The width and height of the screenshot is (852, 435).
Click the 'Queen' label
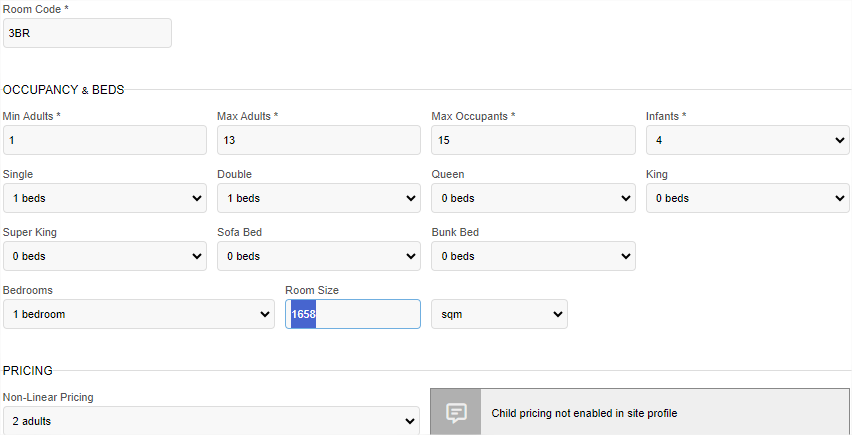(x=448, y=174)
